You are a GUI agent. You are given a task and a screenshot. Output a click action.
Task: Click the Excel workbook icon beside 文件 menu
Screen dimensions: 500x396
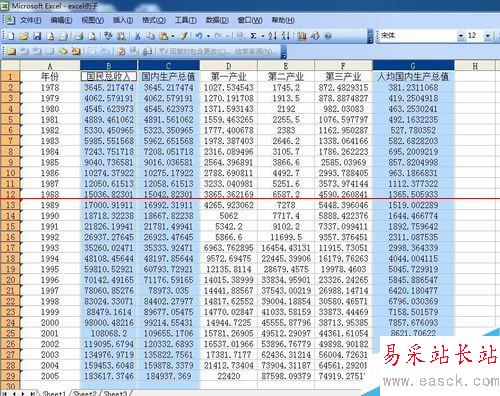pos(10,20)
